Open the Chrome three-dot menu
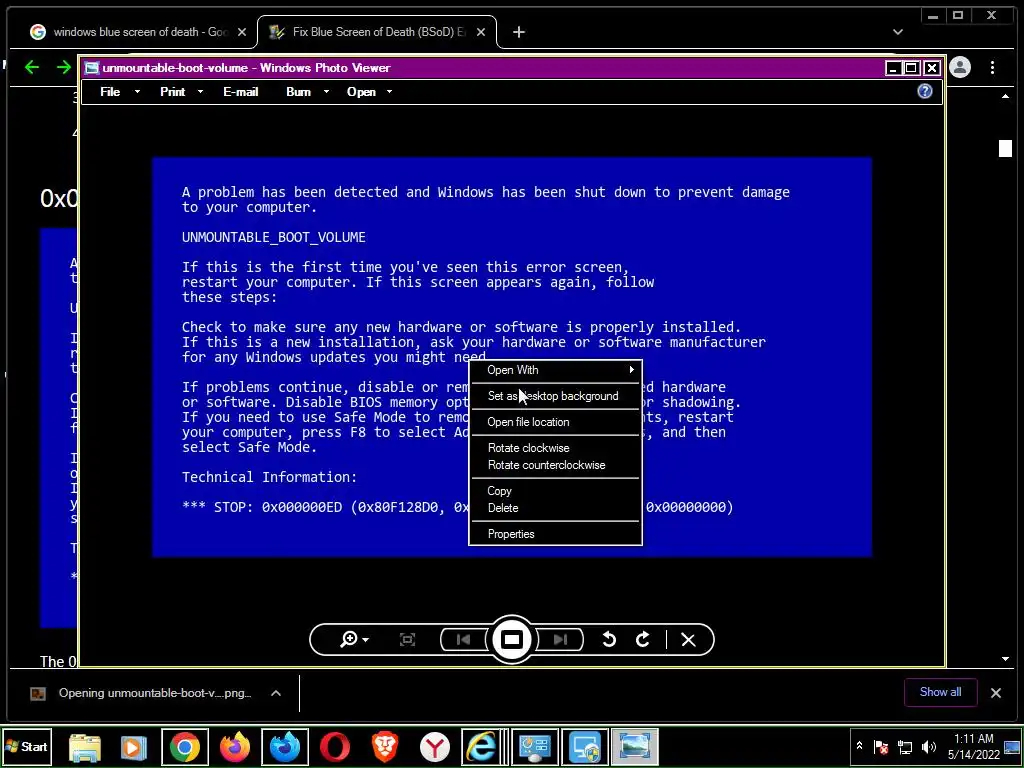Screen dimensions: 1024x768 993,67
